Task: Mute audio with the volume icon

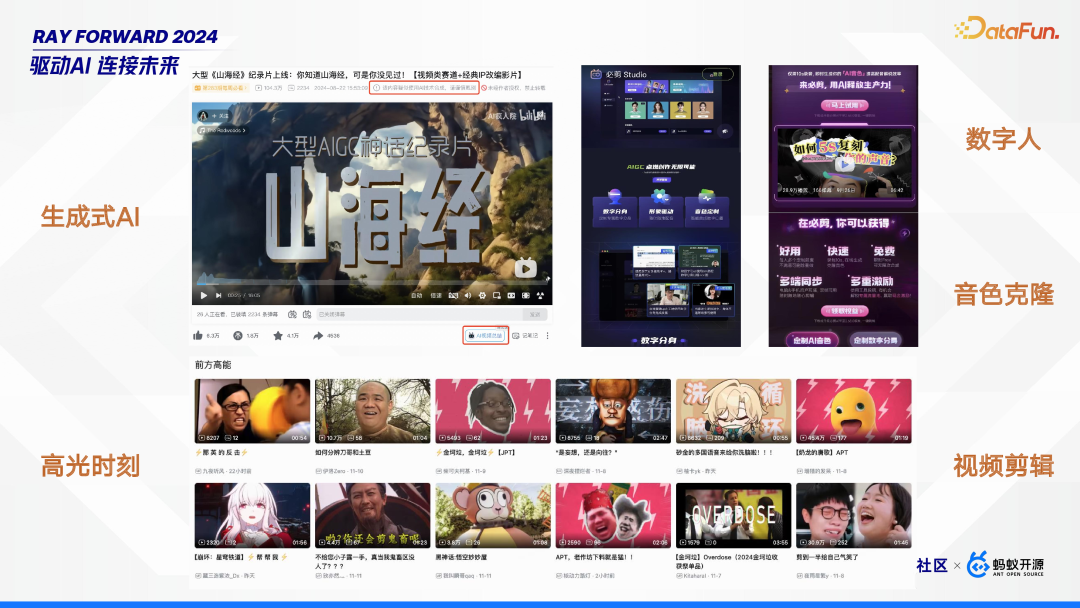Action: coord(467,295)
